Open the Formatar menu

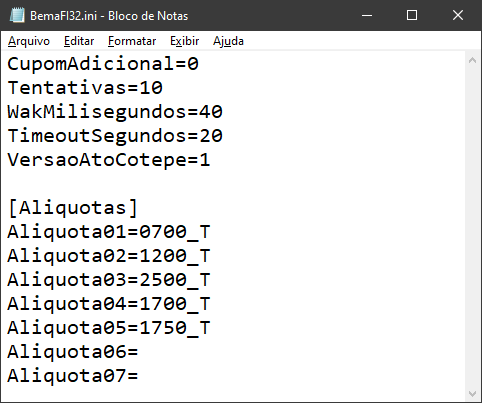(132, 41)
